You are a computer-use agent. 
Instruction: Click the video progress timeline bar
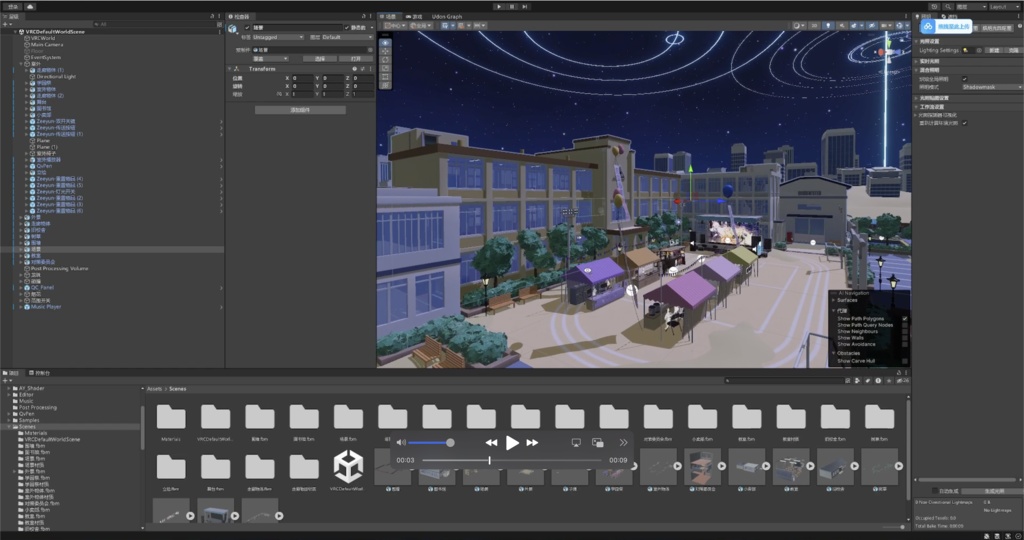[512, 460]
